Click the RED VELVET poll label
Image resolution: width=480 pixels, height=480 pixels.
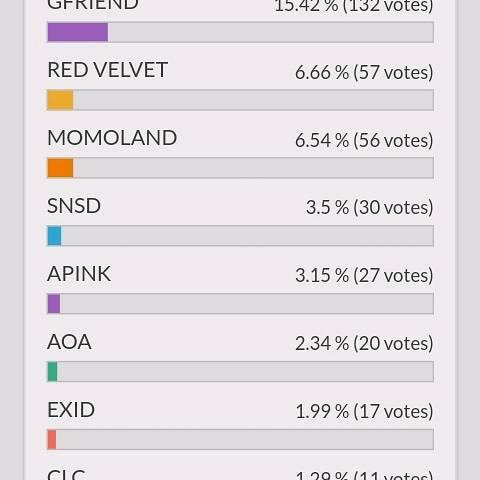(x=107, y=70)
